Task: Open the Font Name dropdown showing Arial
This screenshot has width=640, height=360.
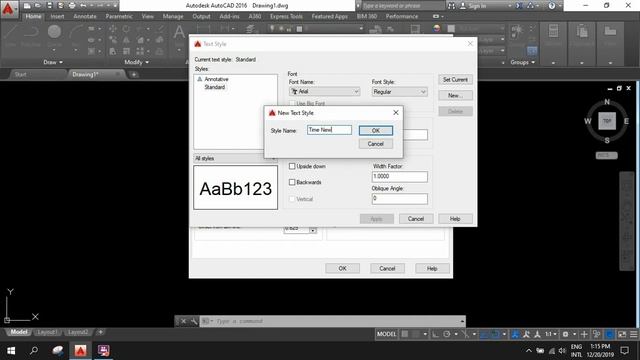Action: coord(324,92)
